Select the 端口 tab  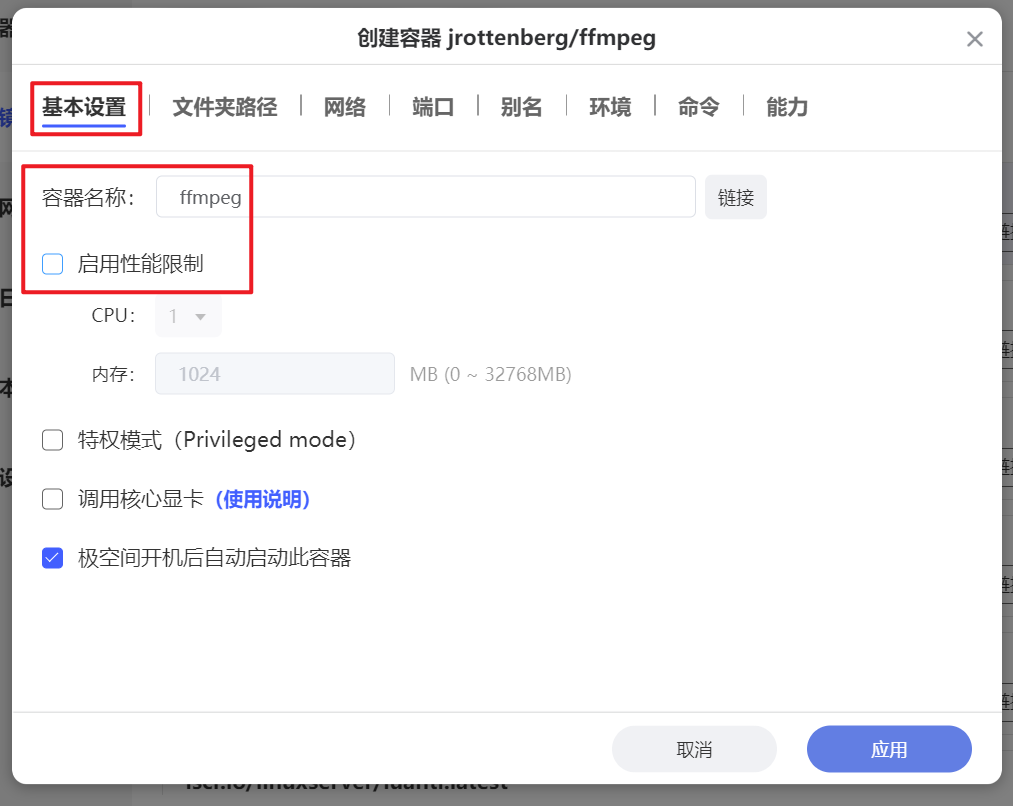(x=433, y=107)
